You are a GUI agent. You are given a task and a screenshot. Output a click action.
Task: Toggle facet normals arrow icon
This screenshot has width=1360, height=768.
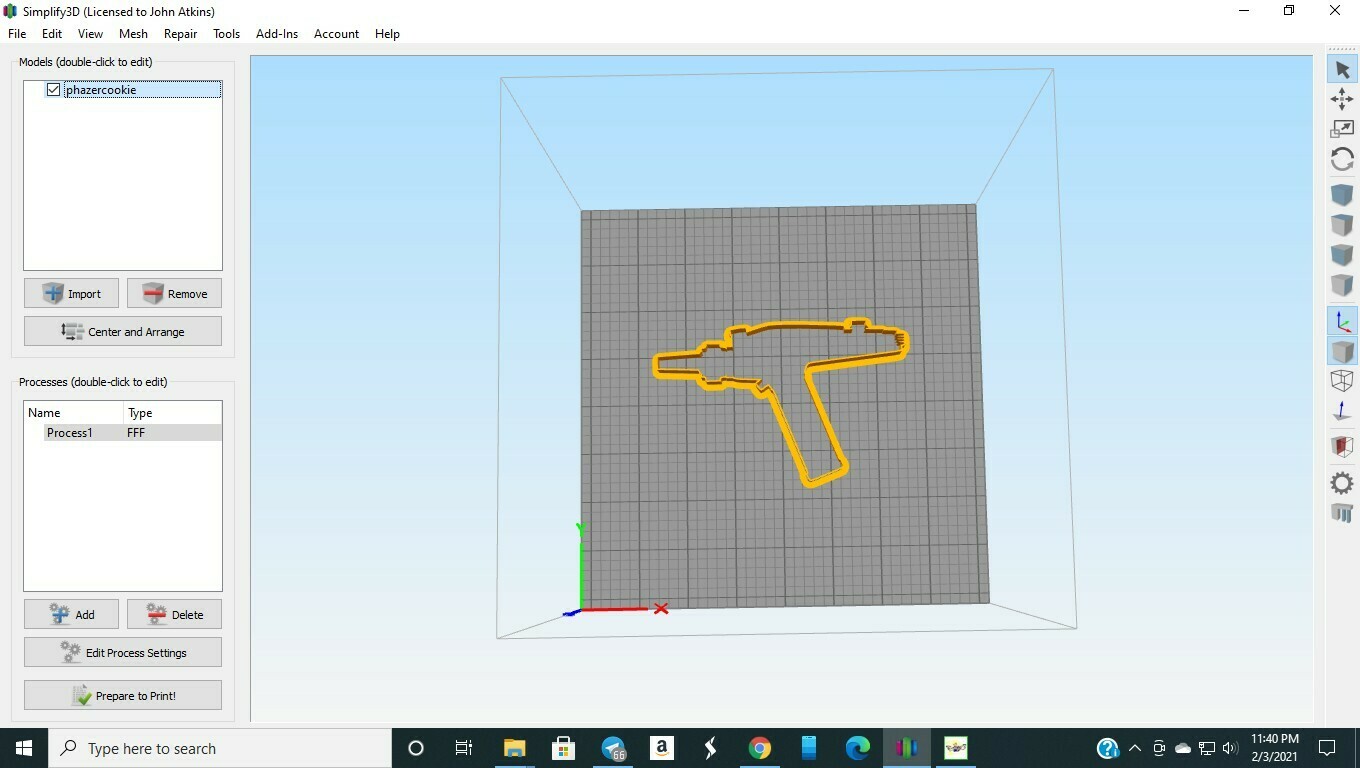coord(1342,411)
